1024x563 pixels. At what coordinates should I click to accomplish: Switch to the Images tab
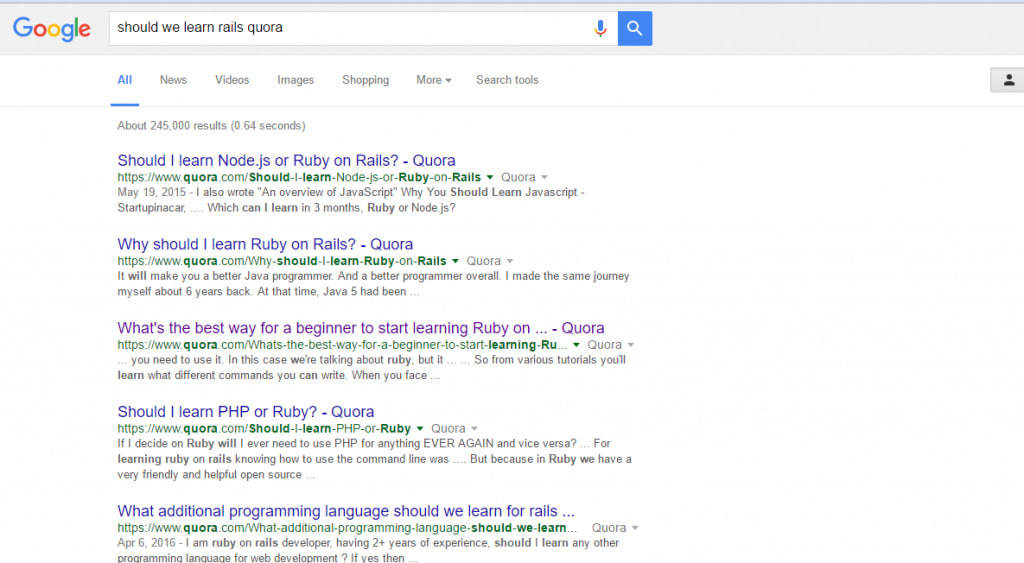pos(295,80)
